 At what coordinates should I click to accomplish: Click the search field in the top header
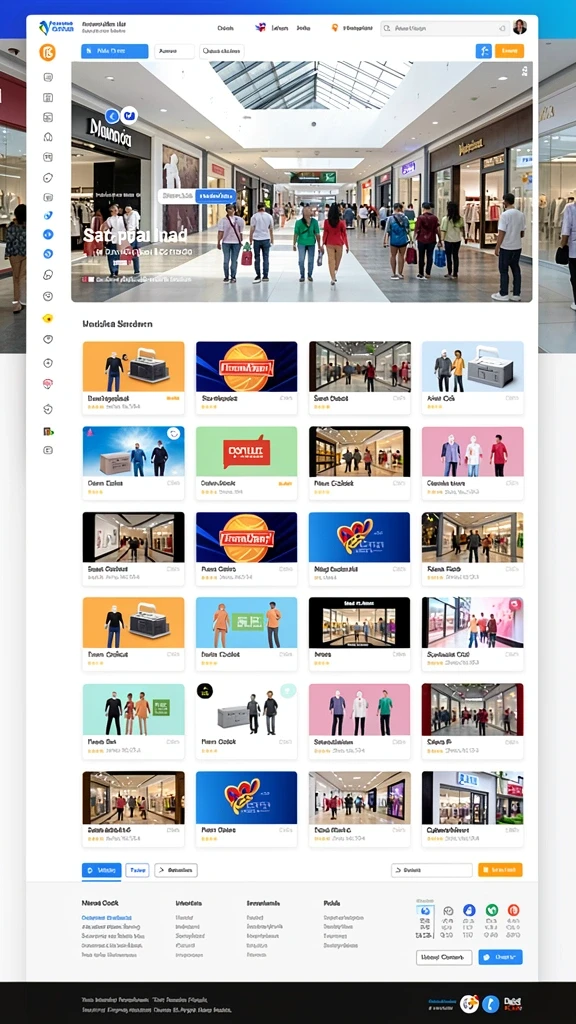coord(445,28)
